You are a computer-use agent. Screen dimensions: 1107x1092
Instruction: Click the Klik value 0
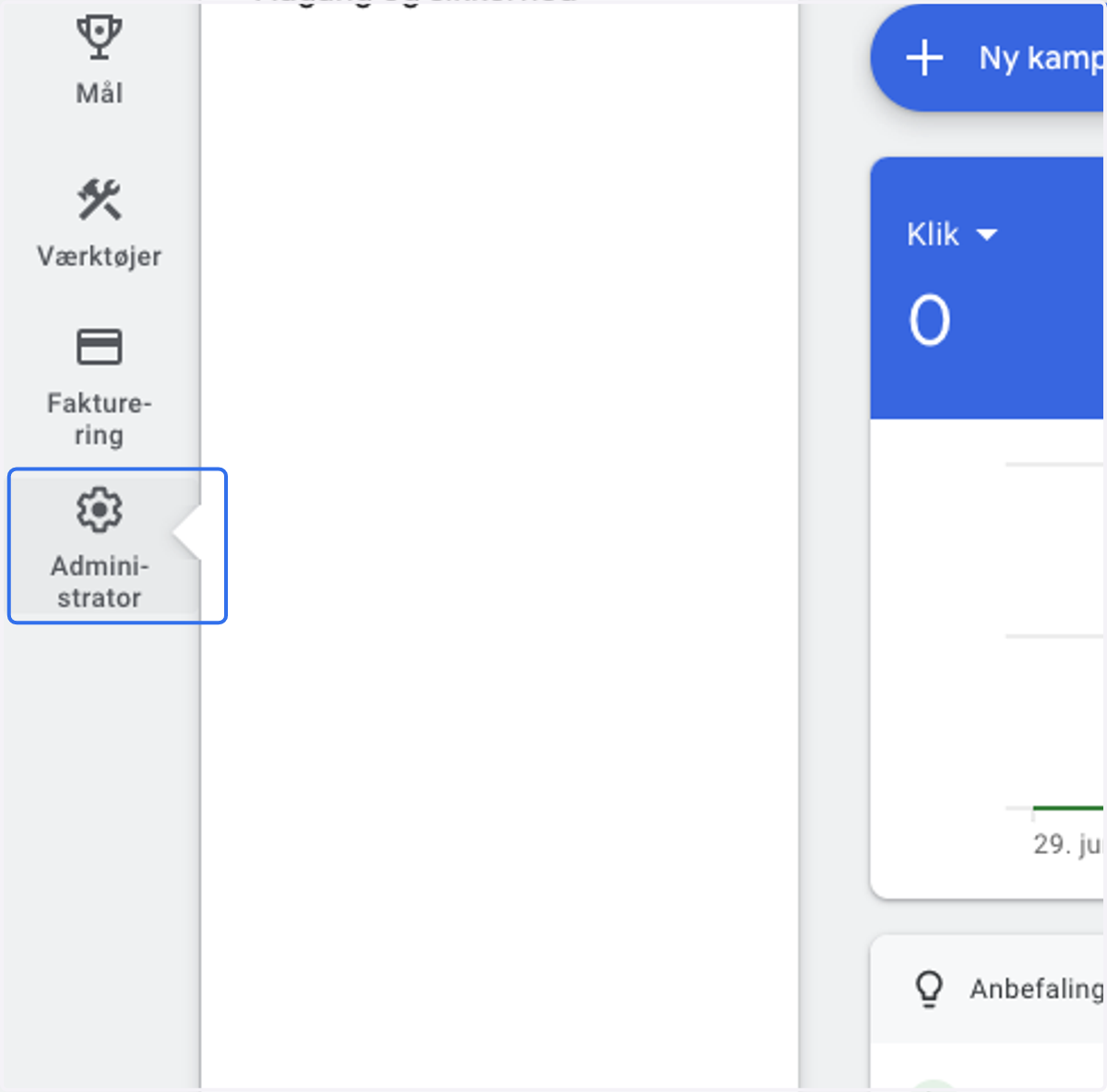(929, 320)
